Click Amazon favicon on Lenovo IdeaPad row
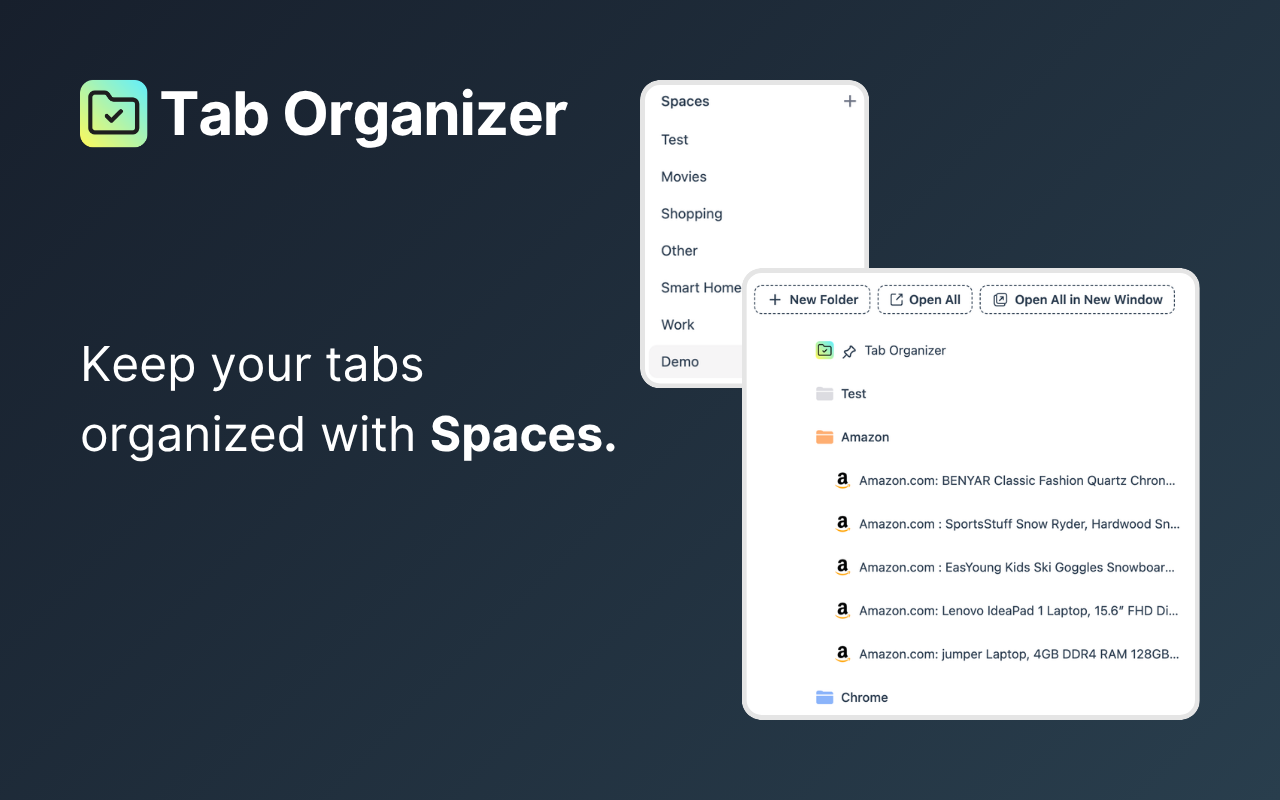The image size is (1280, 800). [x=842, y=611]
